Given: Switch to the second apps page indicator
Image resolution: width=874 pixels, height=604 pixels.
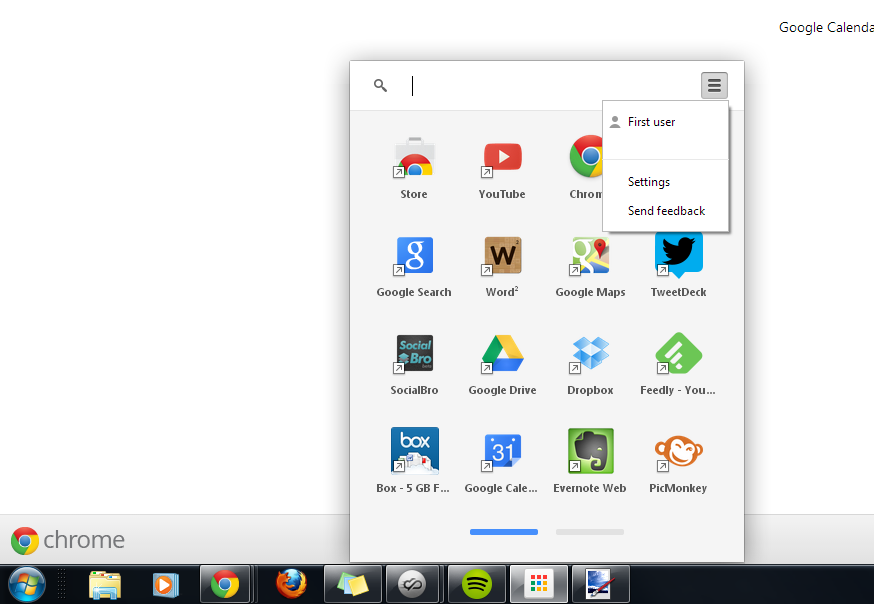Looking at the screenshot, I should pyautogui.click(x=589, y=532).
